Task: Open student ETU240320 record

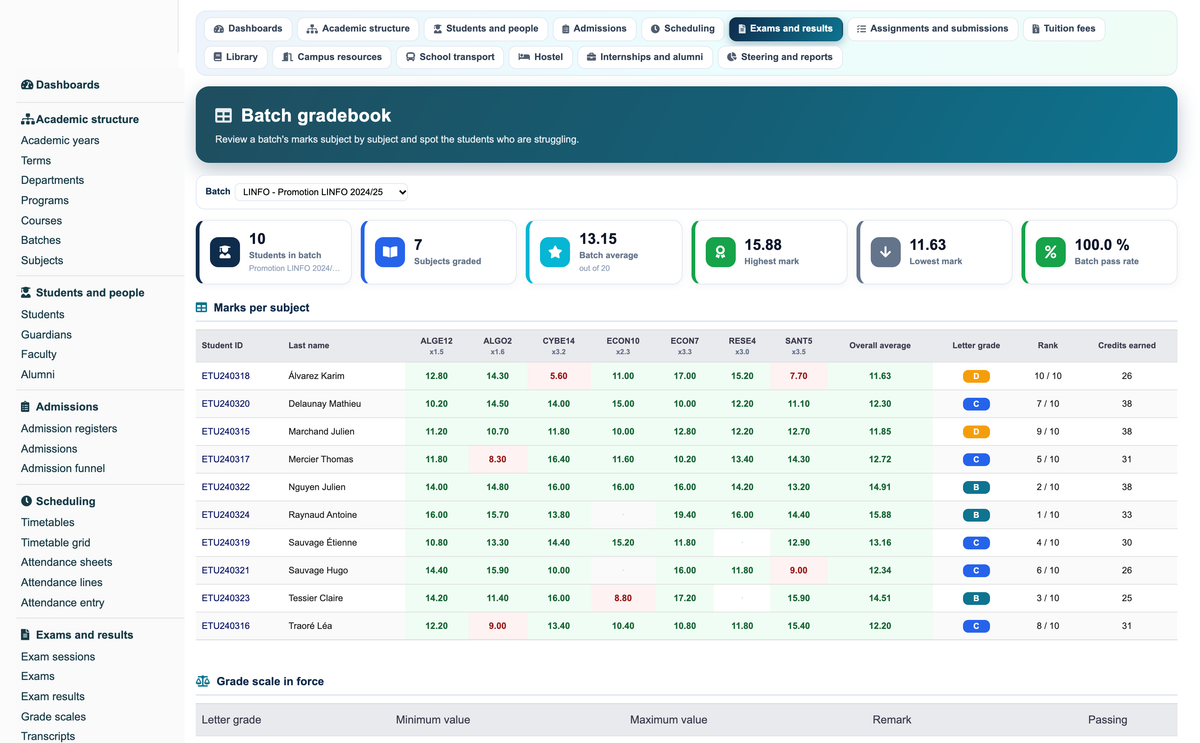Action: [226, 404]
